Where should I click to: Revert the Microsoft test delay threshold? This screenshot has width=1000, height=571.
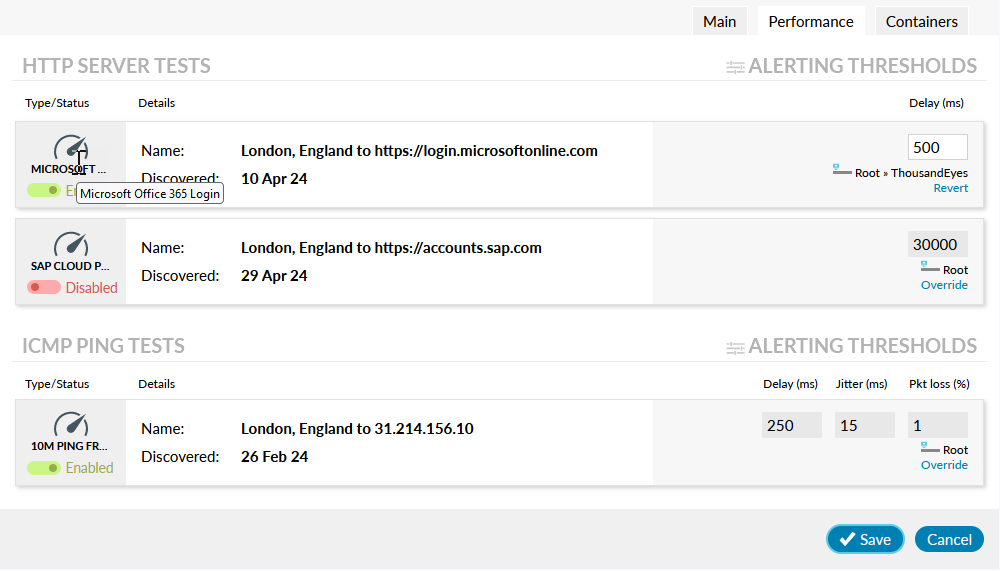[x=950, y=188]
